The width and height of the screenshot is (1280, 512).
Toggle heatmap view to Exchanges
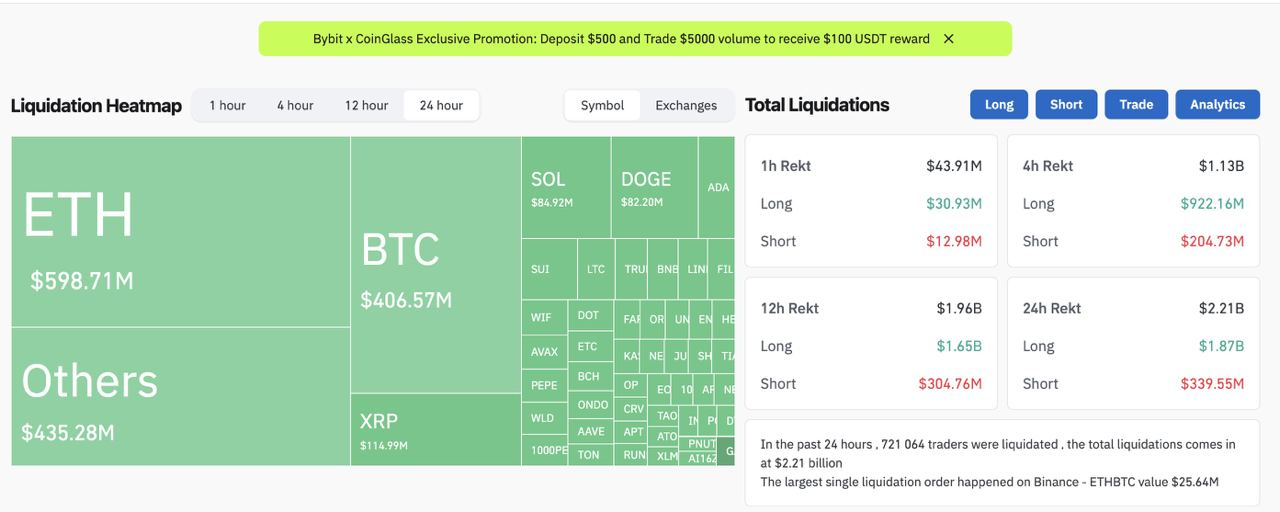[686, 105]
